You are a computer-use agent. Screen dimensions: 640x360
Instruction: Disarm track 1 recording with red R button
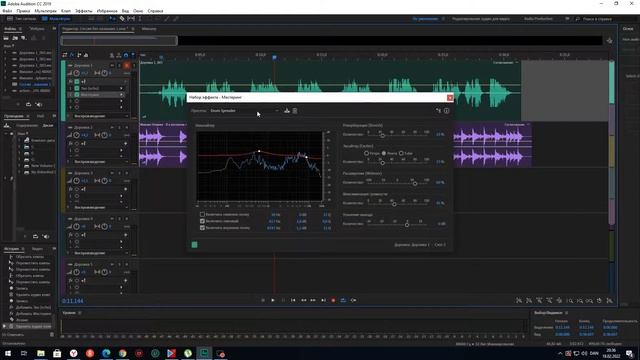pyautogui.click(x=127, y=65)
